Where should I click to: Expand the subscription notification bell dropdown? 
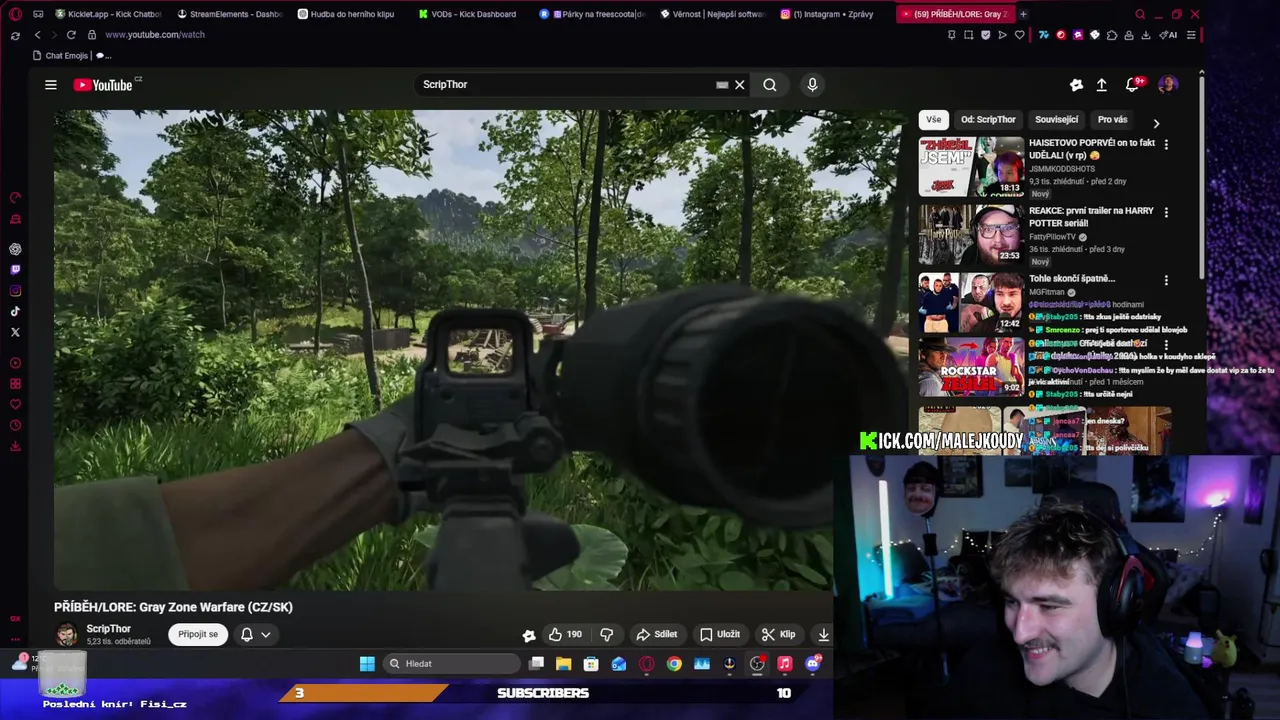(256, 634)
